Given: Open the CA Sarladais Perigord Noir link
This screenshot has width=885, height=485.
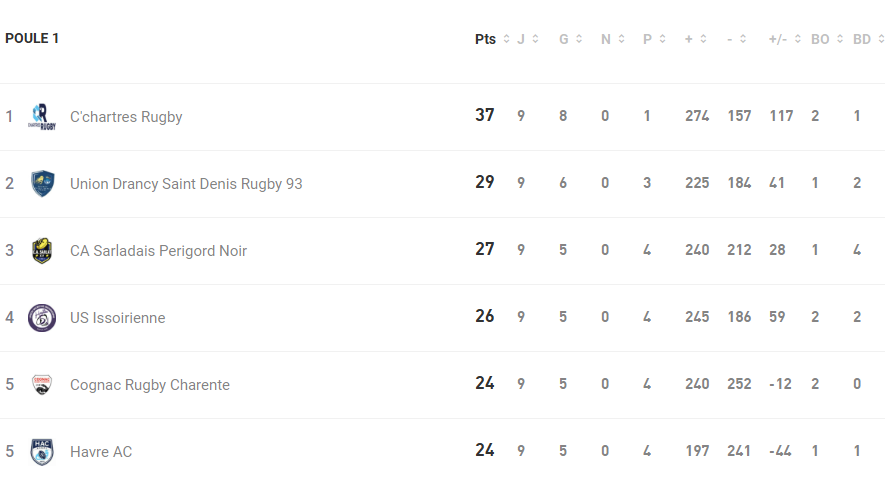Looking at the screenshot, I should pyautogui.click(x=158, y=251).
